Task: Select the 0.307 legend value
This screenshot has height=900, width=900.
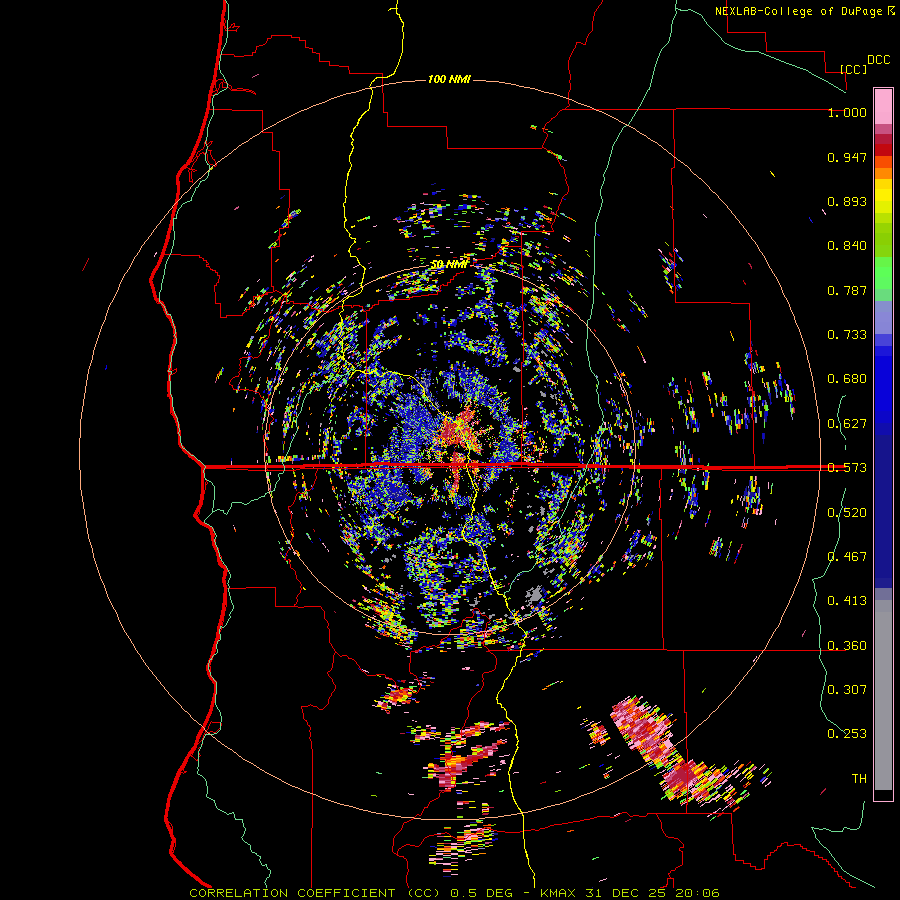Action: [847, 690]
